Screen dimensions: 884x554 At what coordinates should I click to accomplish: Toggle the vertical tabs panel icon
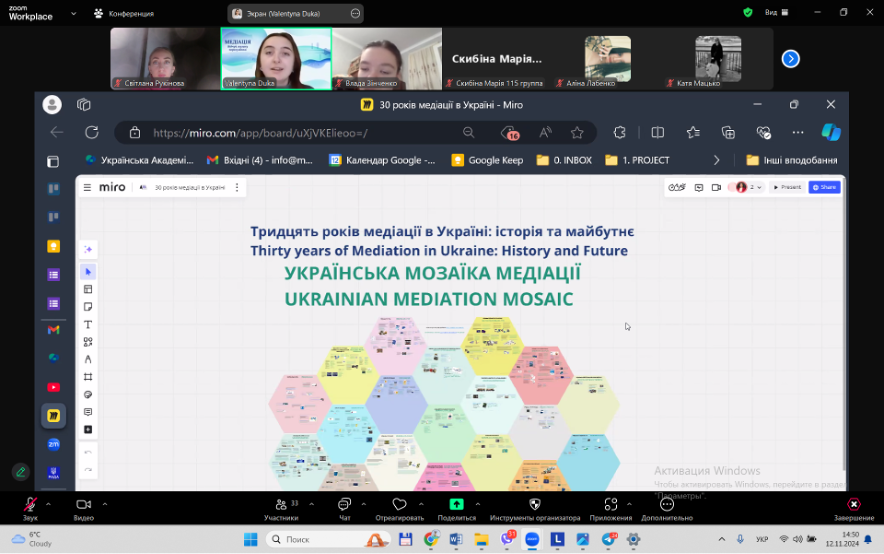coord(53,162)
